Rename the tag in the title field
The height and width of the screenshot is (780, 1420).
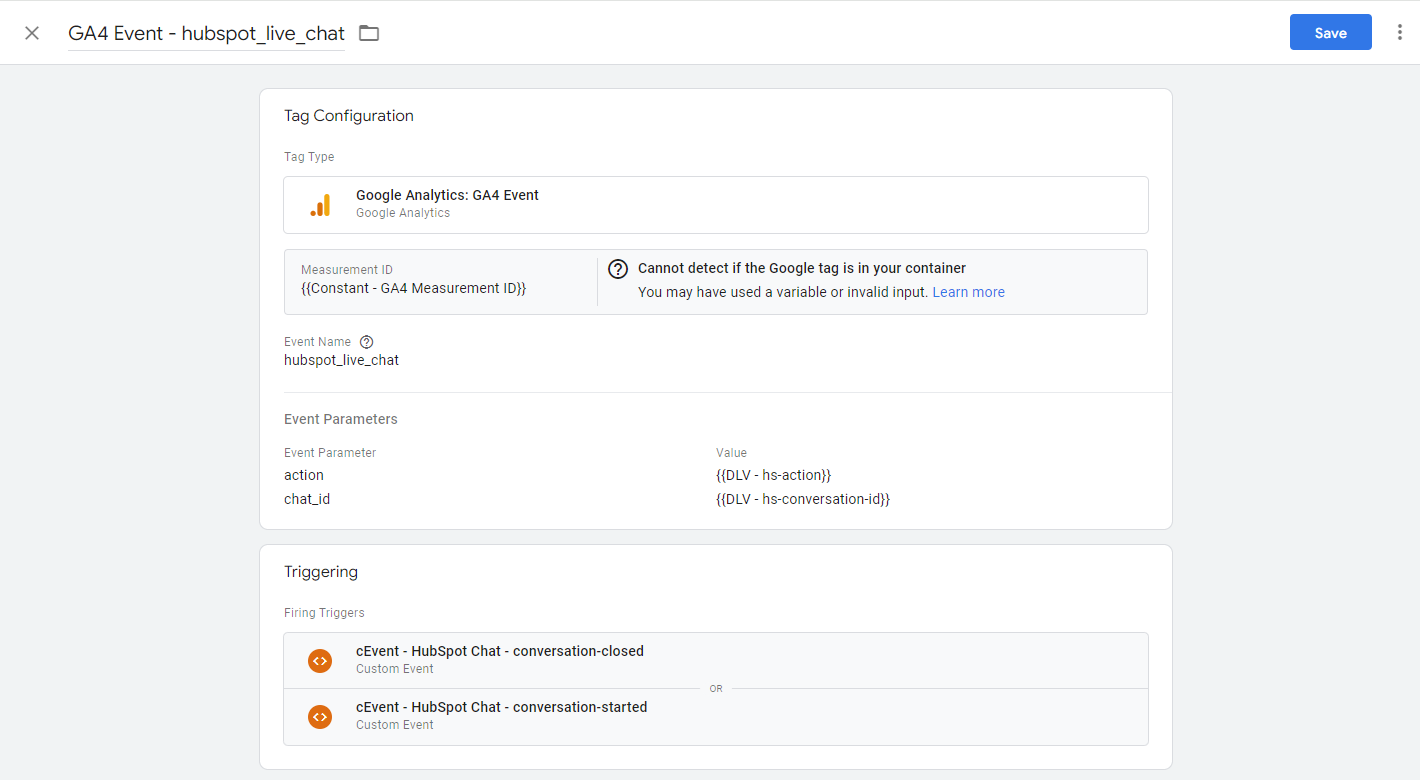[x=205, y=33]
